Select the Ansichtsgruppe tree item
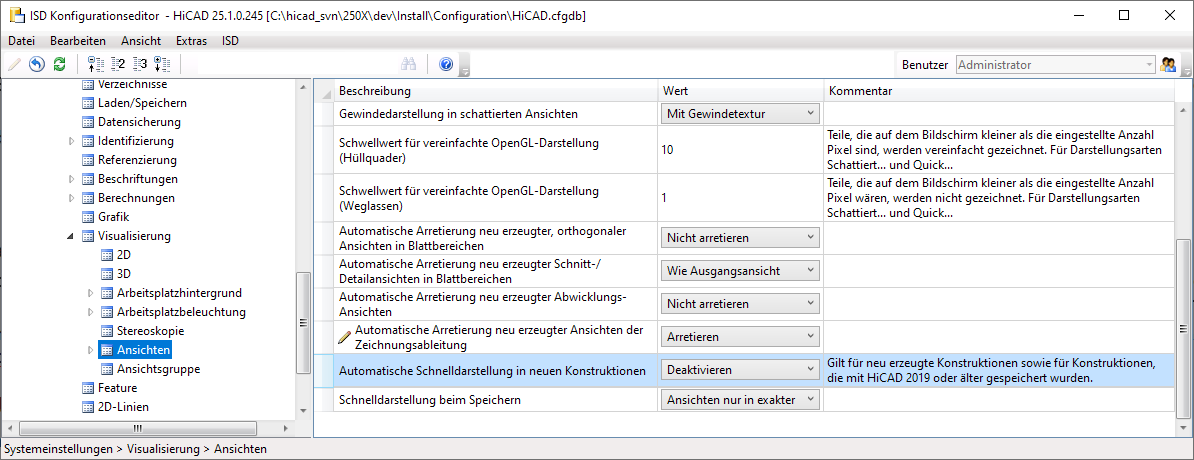1194x460 pixels. (x=158, y=369)
